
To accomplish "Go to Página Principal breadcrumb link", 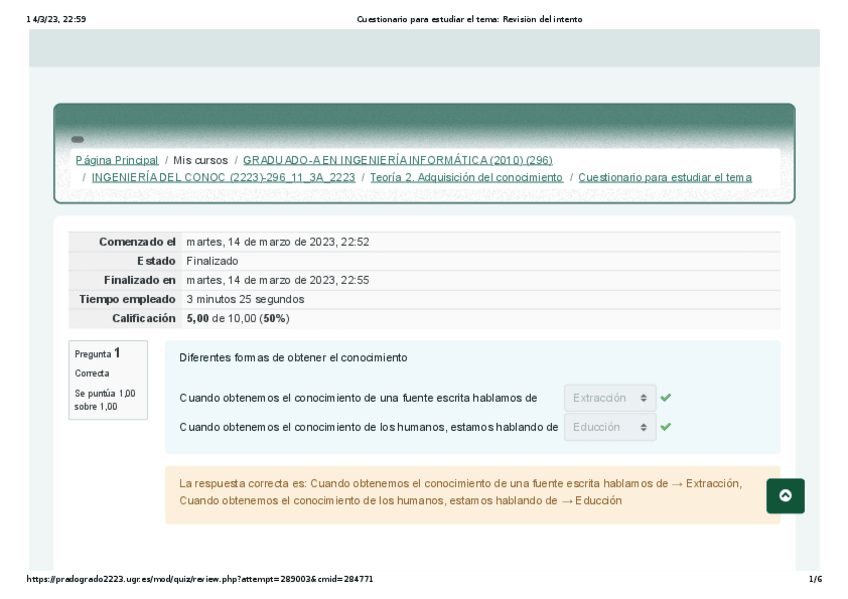I will pos(117,160).
